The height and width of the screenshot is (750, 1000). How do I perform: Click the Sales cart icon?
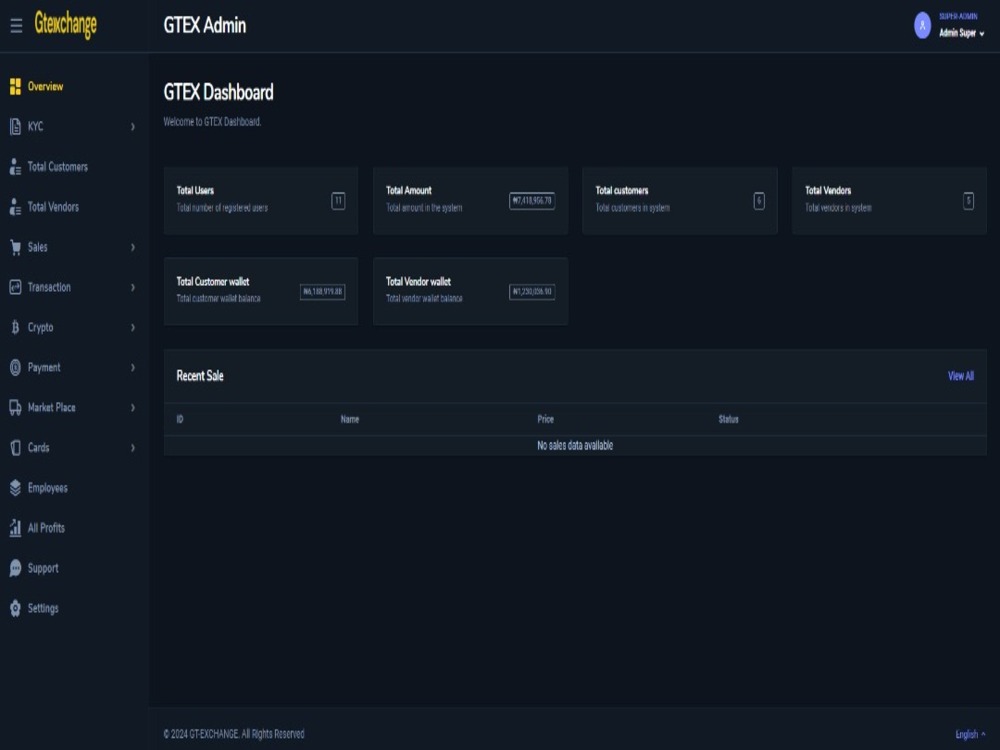click(15, 247)
